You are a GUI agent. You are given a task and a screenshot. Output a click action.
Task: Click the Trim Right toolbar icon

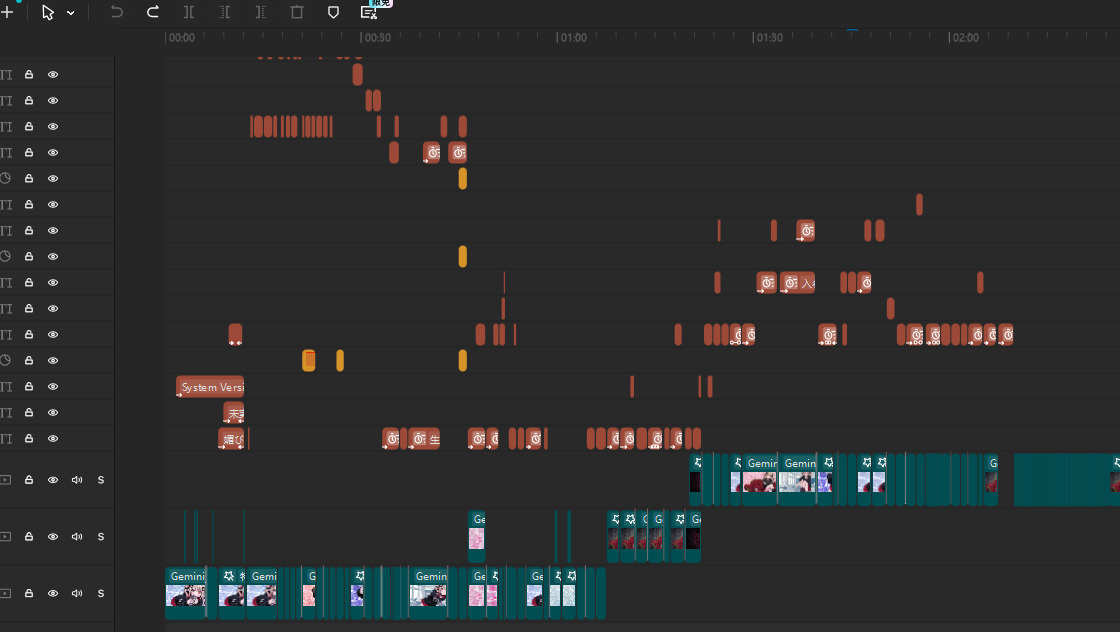click(261, 12)
